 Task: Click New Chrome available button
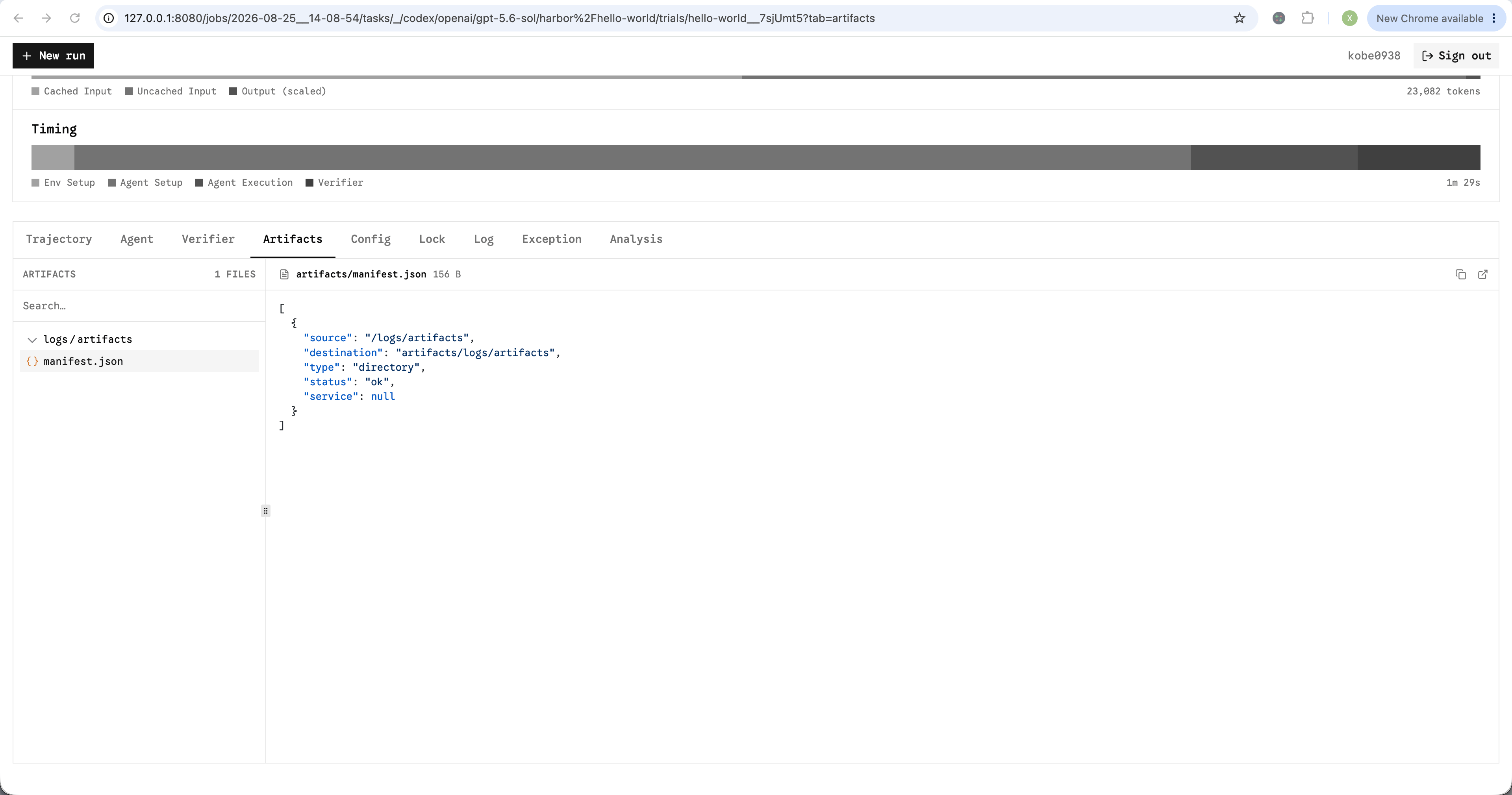tap(1429, 18)
